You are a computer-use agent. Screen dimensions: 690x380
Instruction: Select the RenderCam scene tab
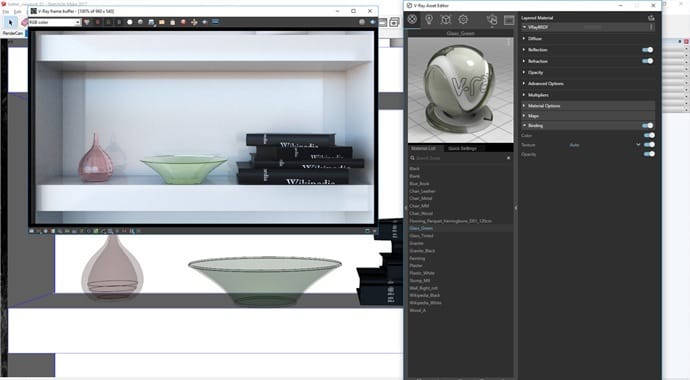click(13, 33)
